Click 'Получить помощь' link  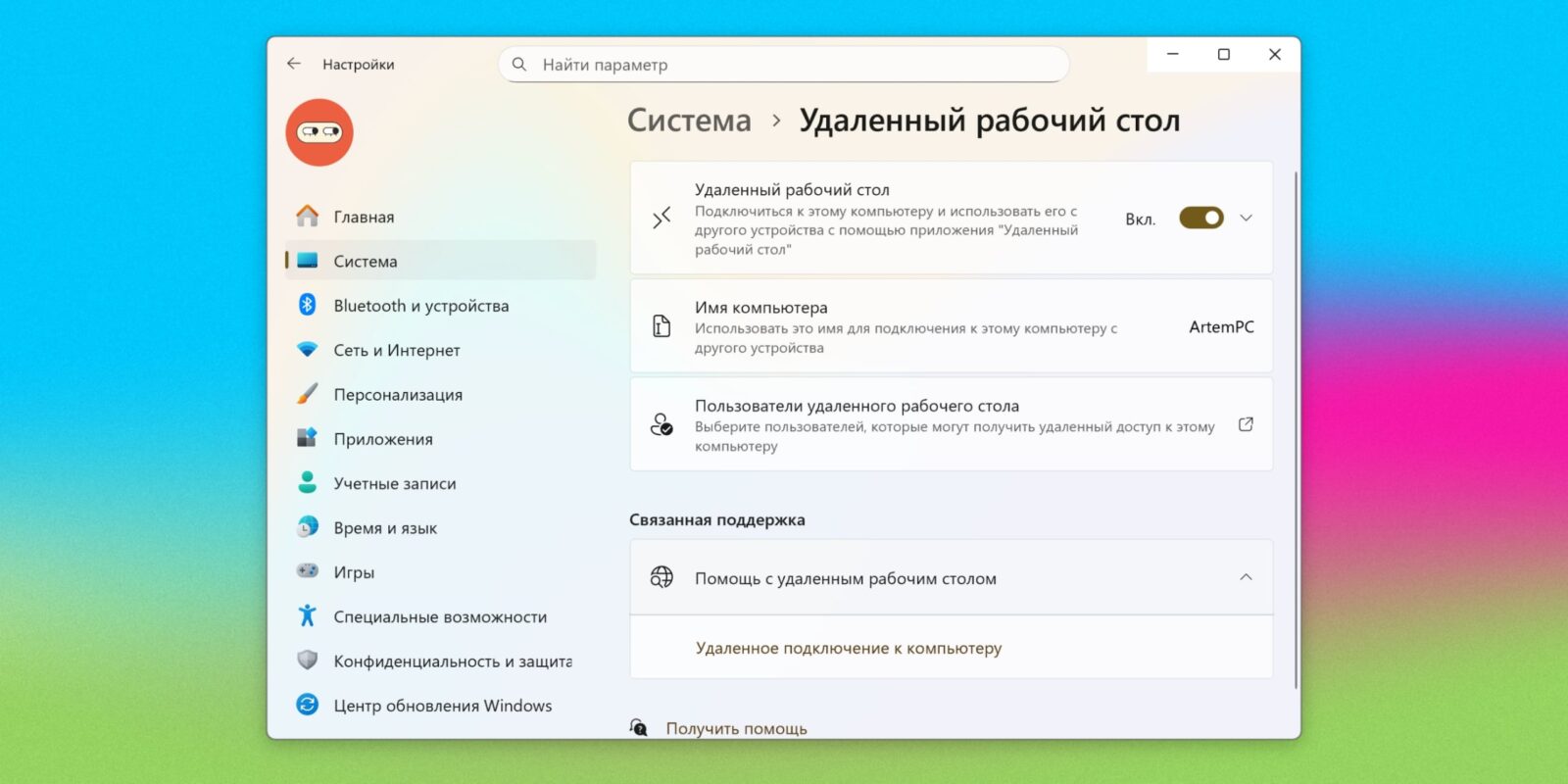pos(736,728)
